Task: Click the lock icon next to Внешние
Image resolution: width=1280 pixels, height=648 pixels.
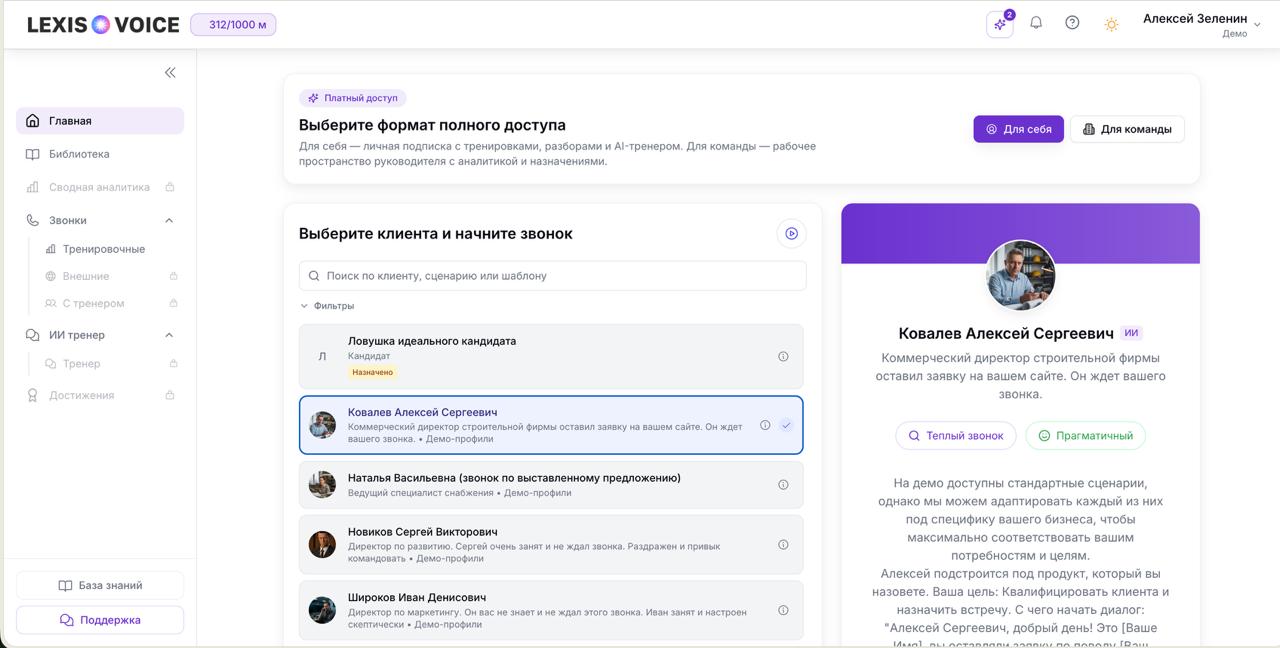Action: 173,276
